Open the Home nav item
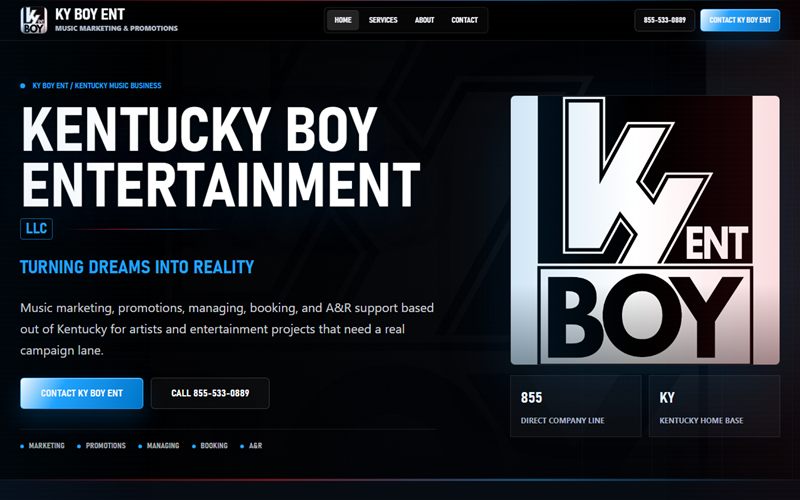 (343, 20)
